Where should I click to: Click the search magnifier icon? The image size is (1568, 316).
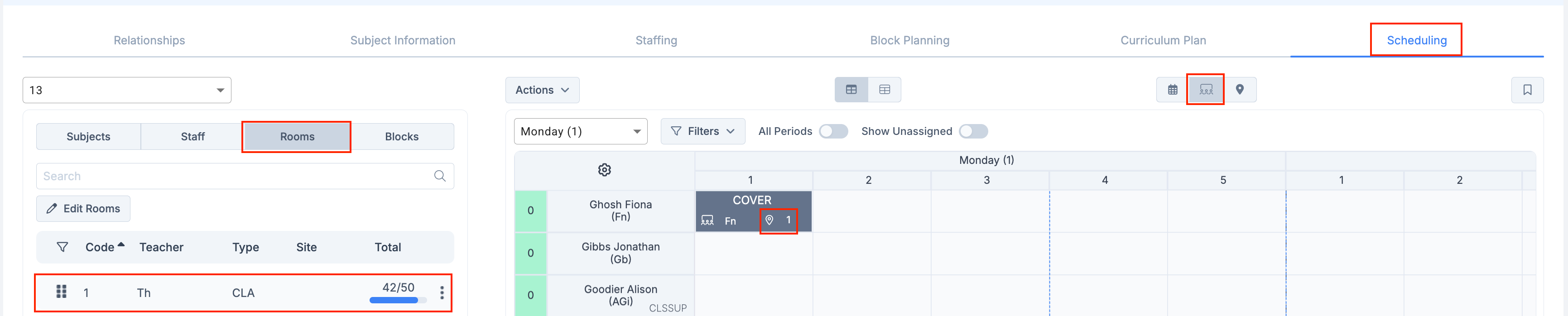coord(439,176)
